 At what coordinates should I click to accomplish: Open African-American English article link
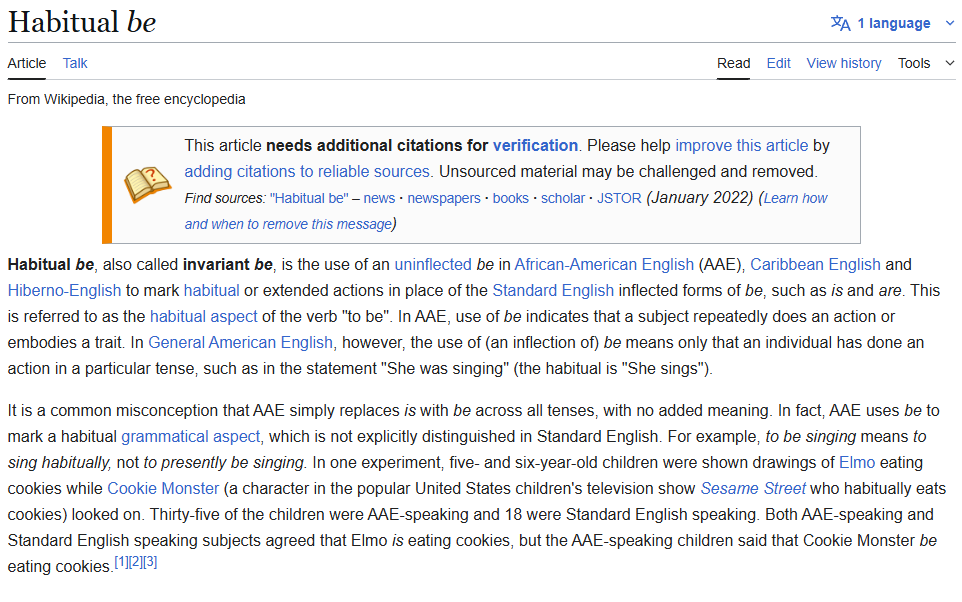[x=604, y=264]
